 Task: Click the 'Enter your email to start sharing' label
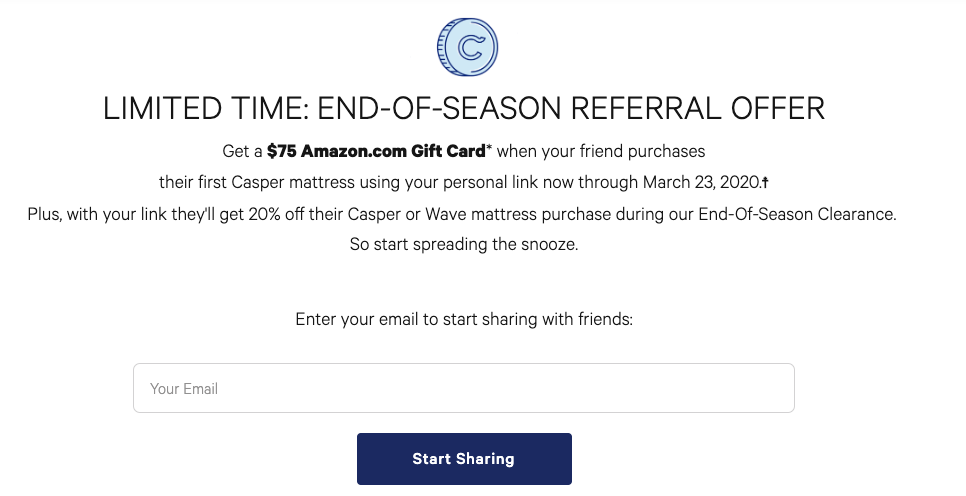coord(464,320)
